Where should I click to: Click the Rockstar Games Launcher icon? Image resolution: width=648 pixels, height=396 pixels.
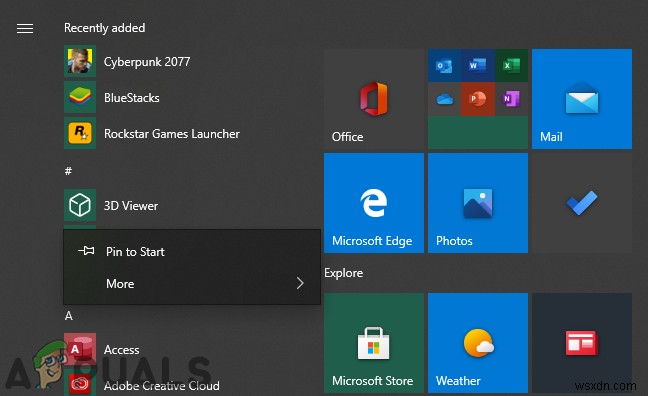[x=80, y=133]
